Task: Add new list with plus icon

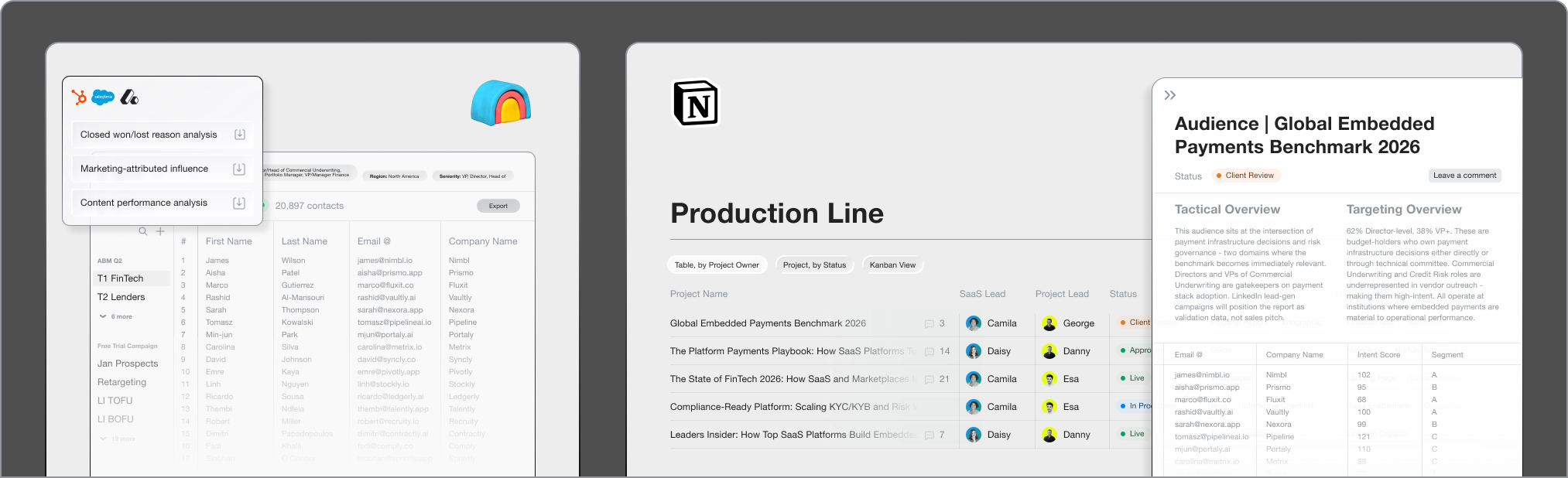Action: click(160, 231)
